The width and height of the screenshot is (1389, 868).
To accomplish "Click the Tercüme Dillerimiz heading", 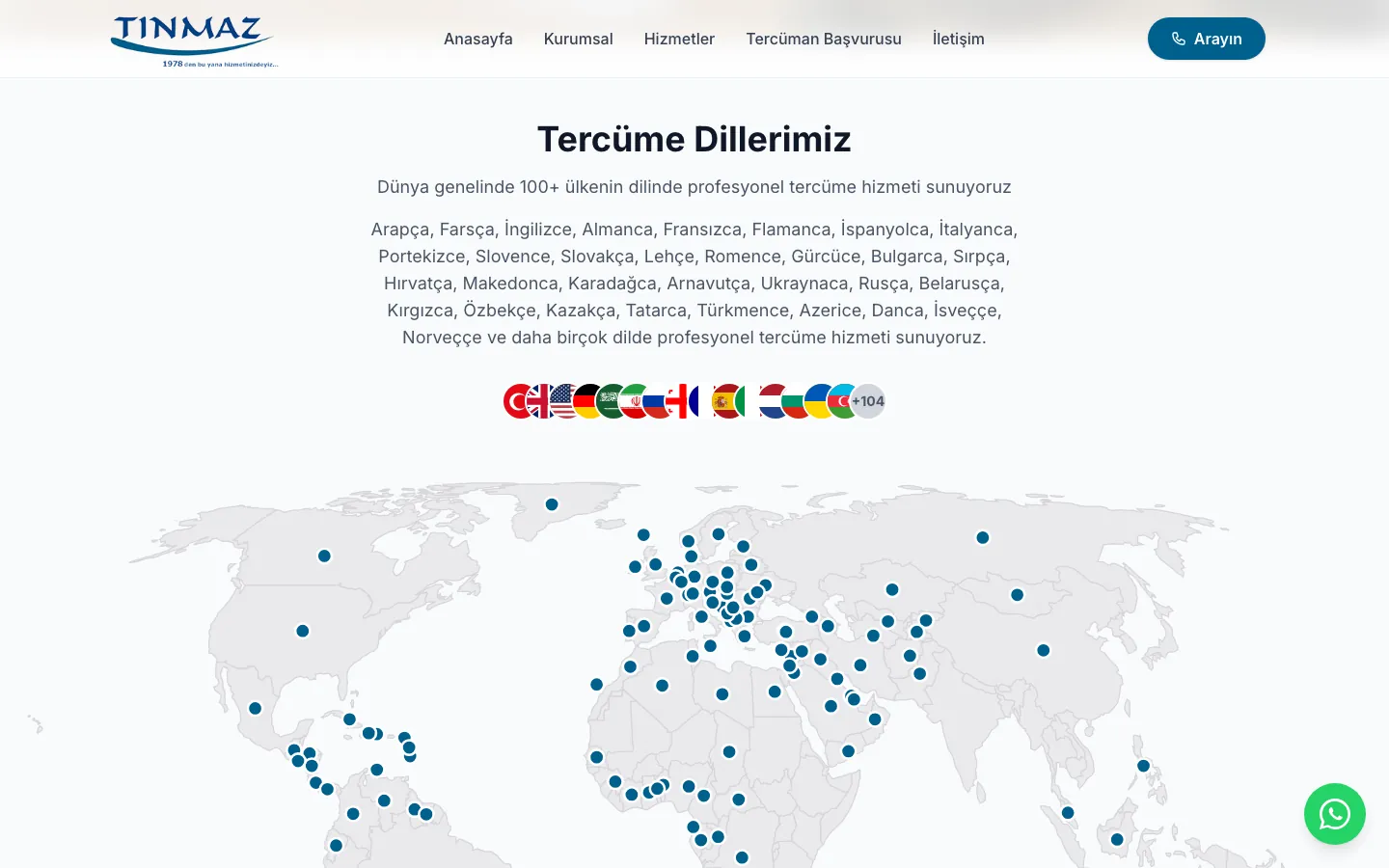I will click(x=694, y=139).
